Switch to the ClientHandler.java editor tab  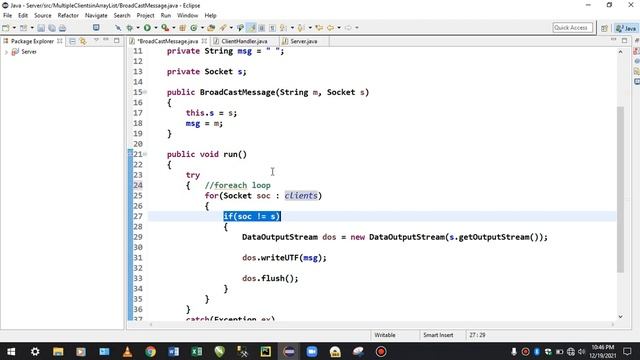point(244,41)
